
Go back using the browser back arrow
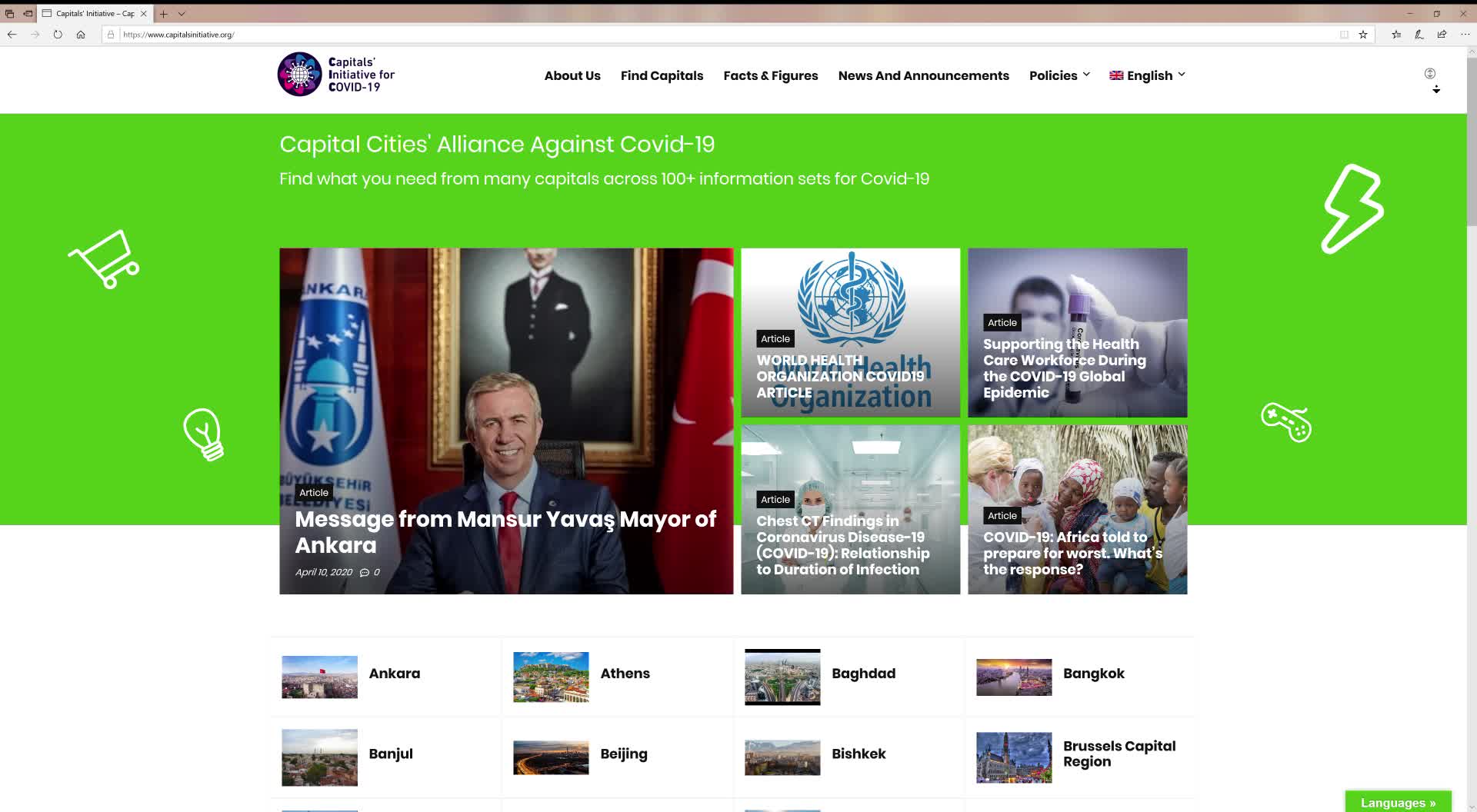point(12,35)
